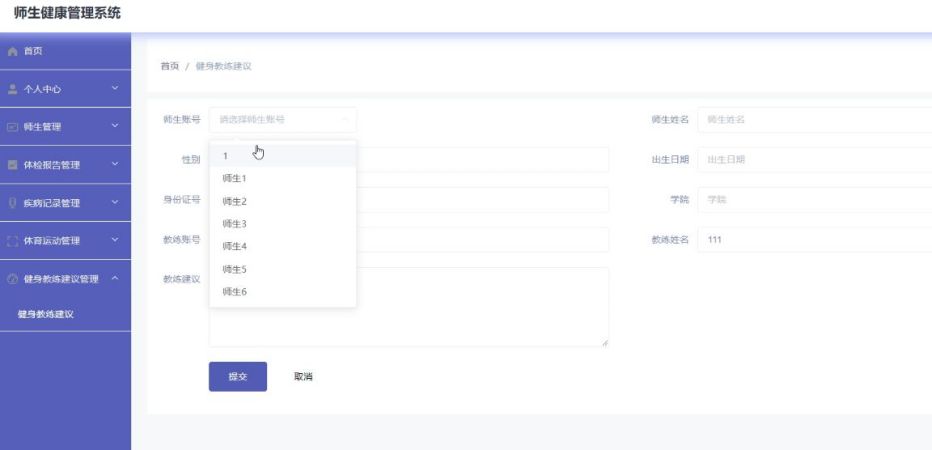Click the icon beside 师生管理
The width and height of the screenshot is (932, 450).
12,127
